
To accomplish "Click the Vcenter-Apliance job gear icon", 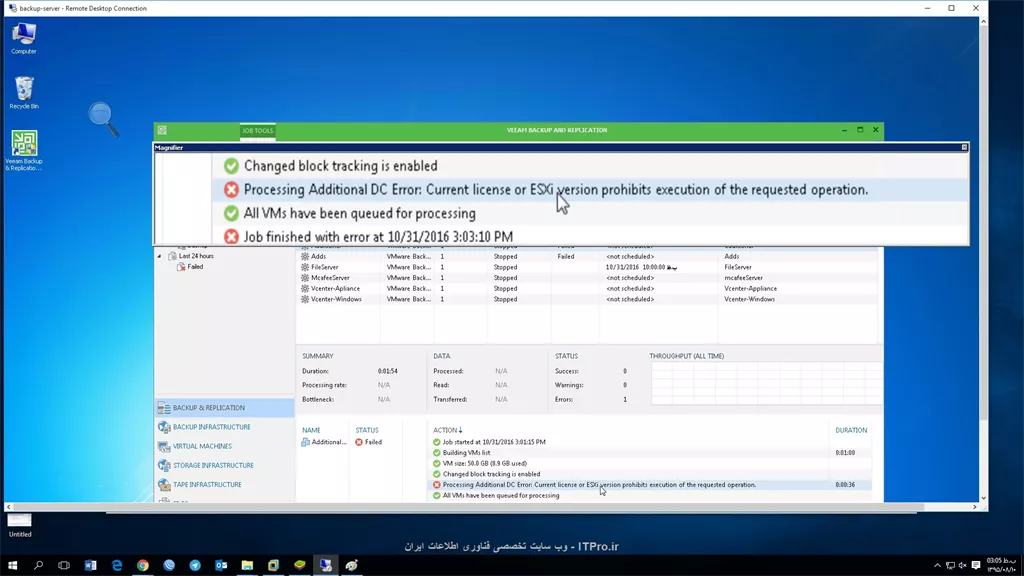I will pyautogui.click(x=304, y=288).
